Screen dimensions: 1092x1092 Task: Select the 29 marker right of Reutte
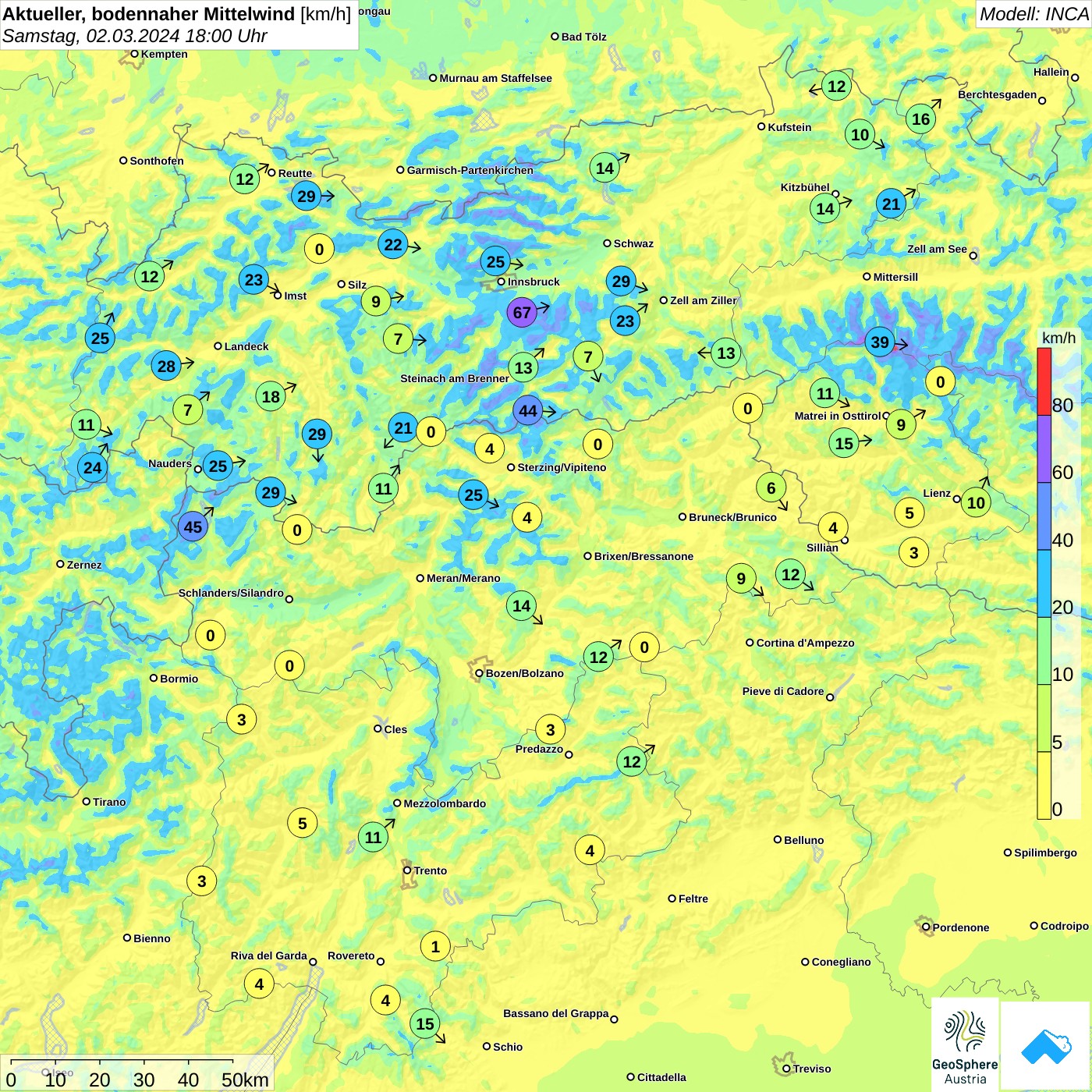(307, 197)
